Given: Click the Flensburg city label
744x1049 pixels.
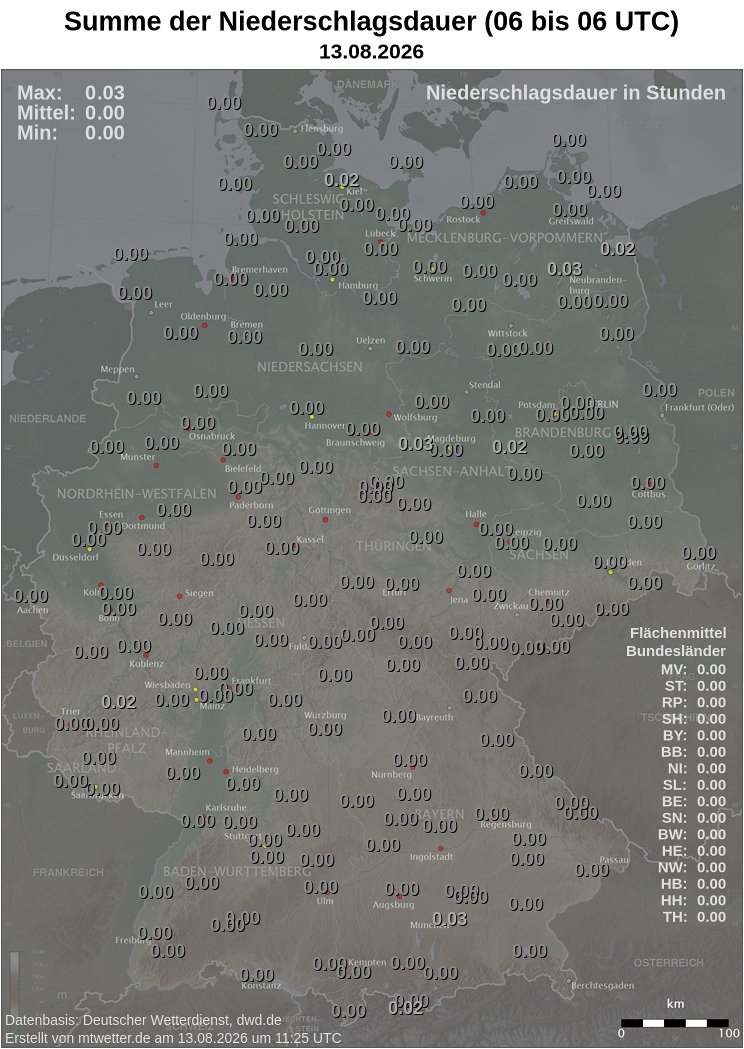Looking at the screenshot, I should [322, 128].
